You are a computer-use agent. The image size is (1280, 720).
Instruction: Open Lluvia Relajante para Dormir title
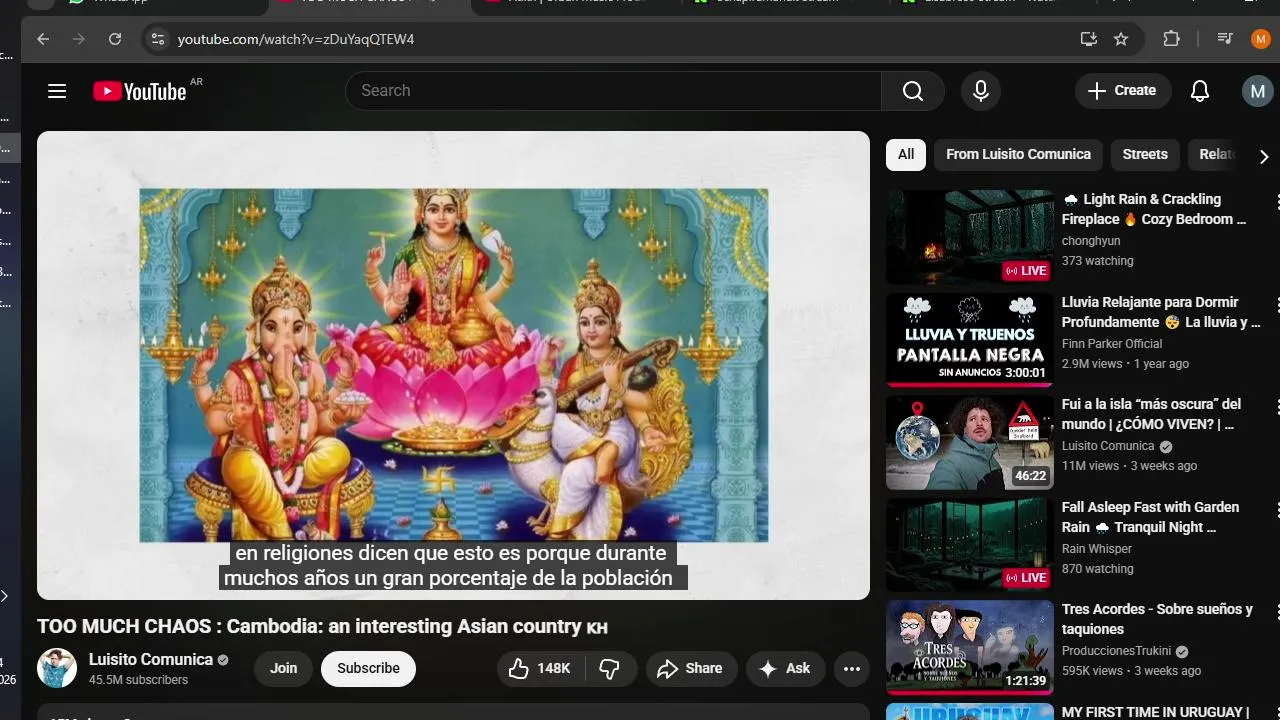[1161, 312]
